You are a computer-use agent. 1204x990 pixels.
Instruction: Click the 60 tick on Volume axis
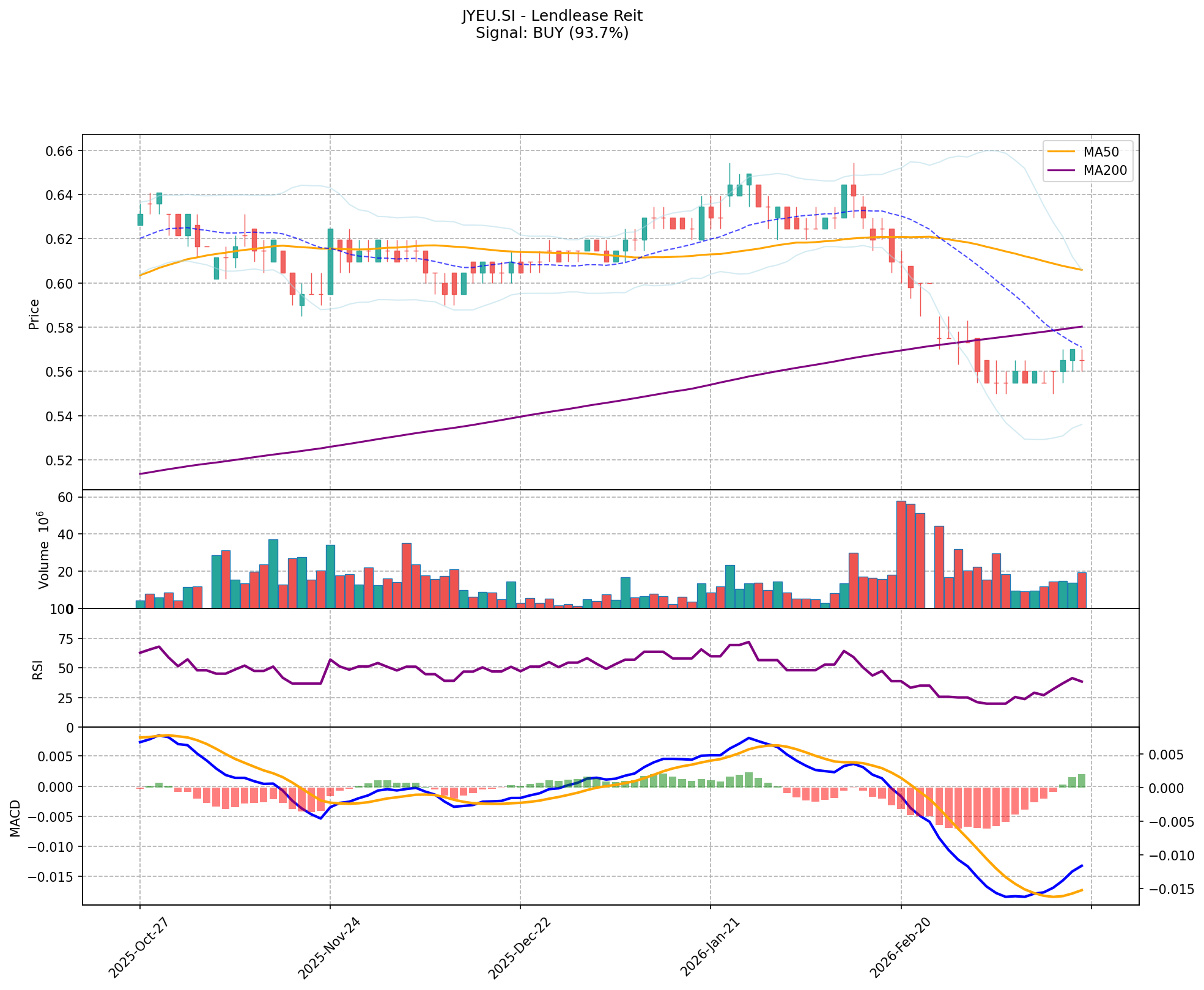coord(66,497)
